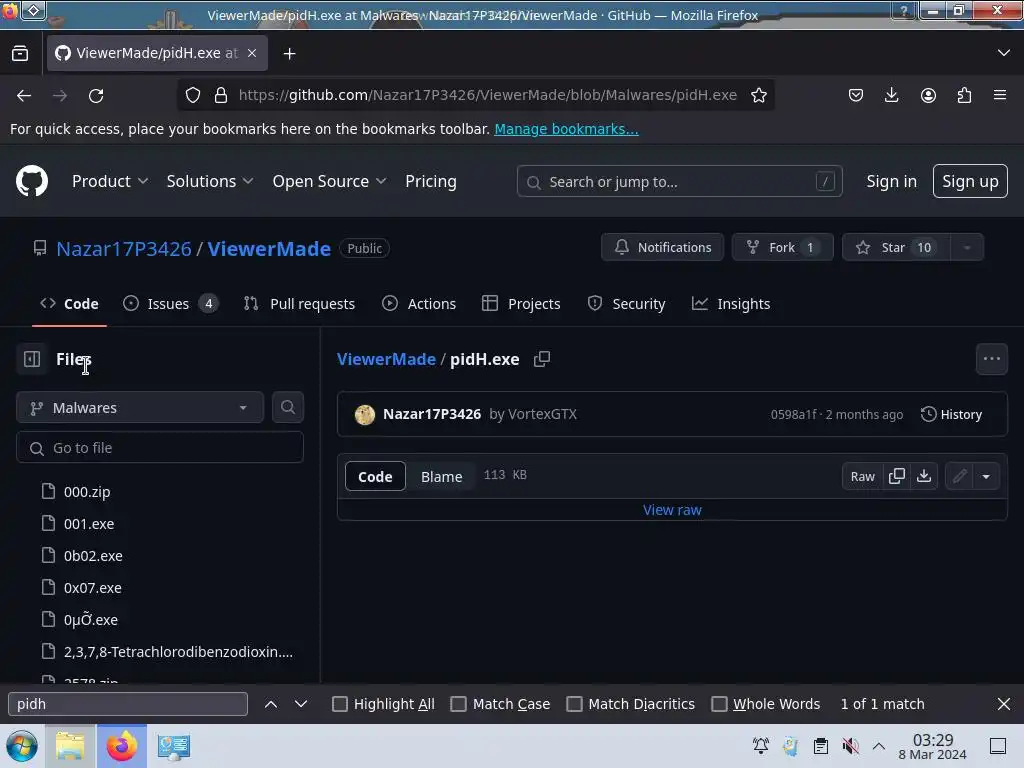Open the file more options ellipsis

click(x=991, y=359)
